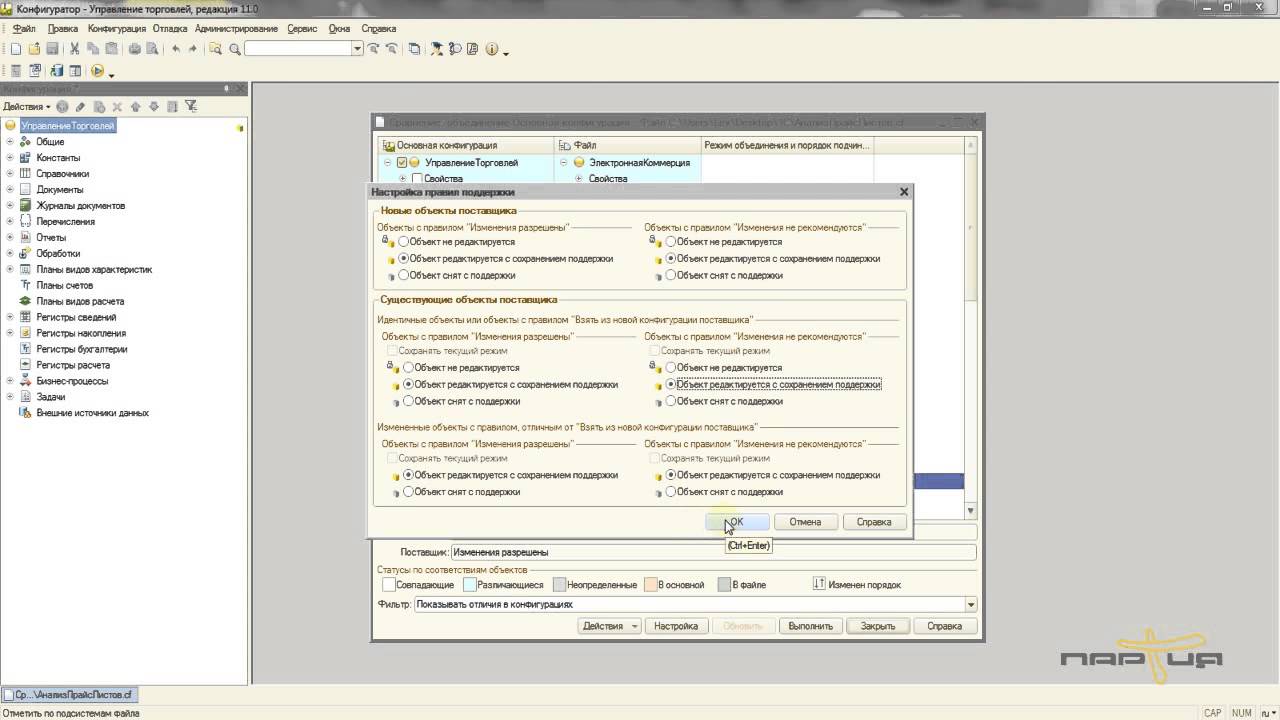Click the Redo arrow icon

[x=193, y=48]
